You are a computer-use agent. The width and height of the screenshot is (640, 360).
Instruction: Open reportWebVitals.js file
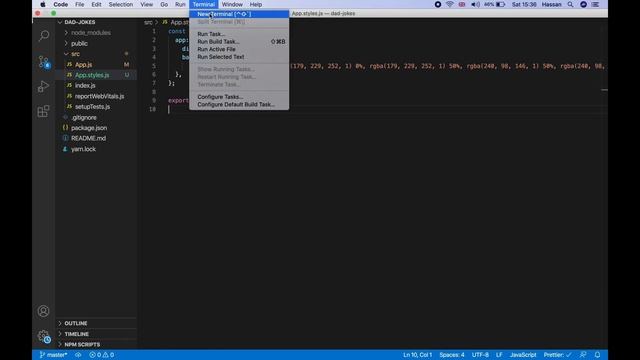(96, 96)
